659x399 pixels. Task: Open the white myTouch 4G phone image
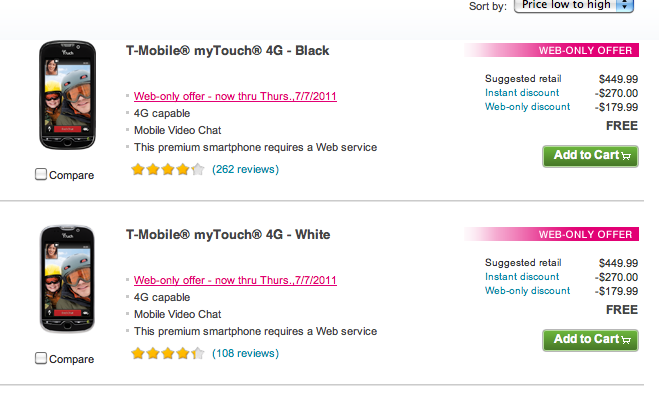click(67, 279)
